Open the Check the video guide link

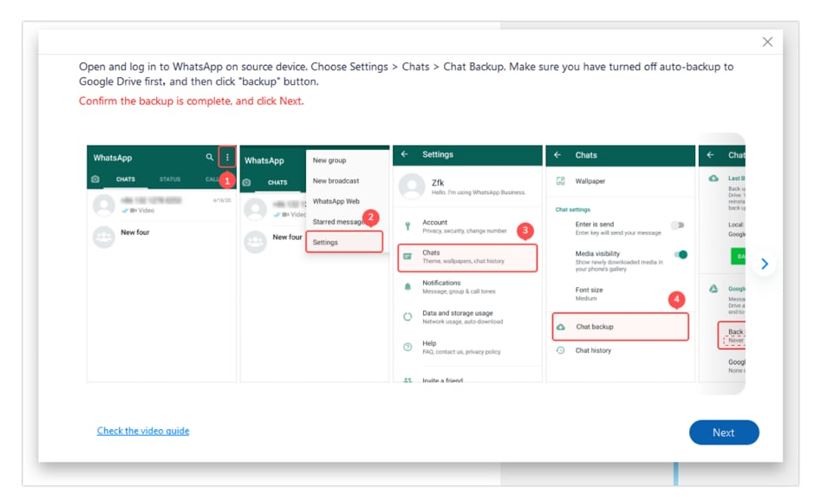pyautogui.click(x=143, y=431)
